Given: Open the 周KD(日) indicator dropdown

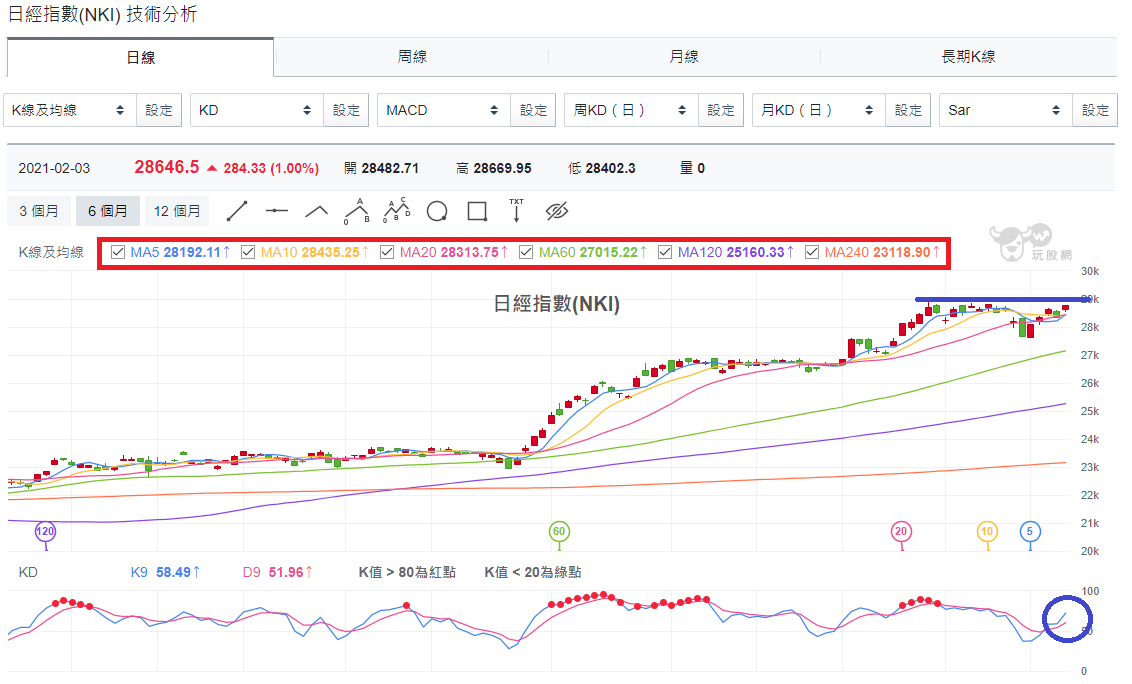Looking at the screenshot, I should pyautogui.click(x=632, y=111).
